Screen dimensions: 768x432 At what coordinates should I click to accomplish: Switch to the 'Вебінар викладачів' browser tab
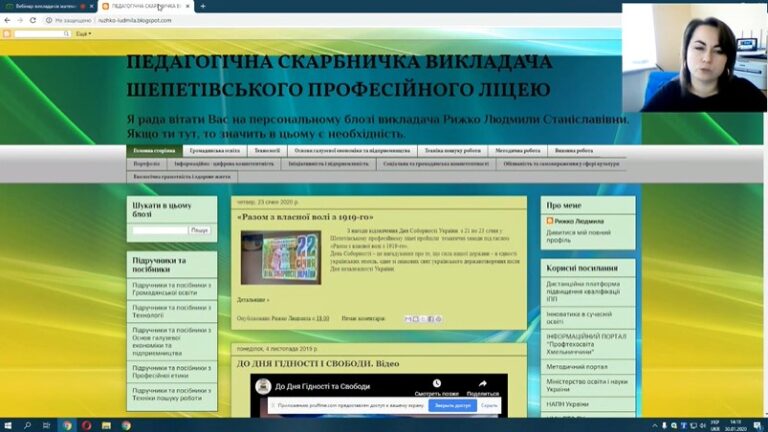[x=45, y=6]
